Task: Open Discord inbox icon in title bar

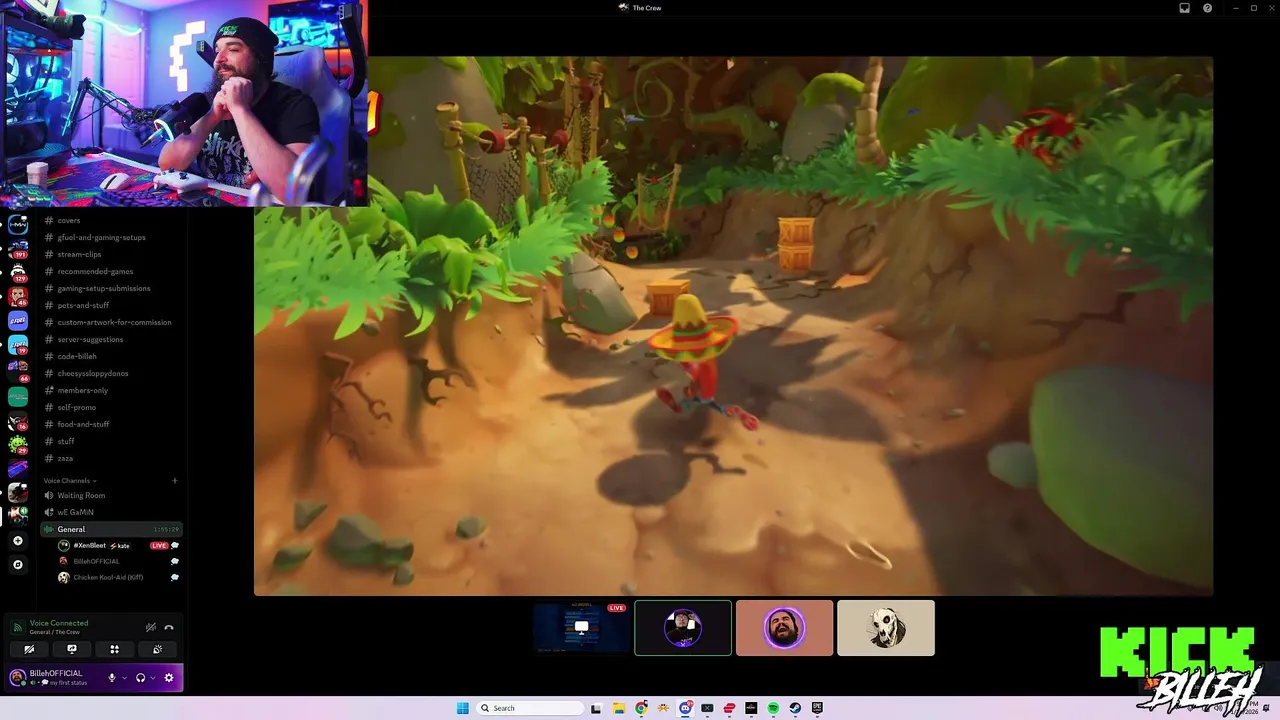Action: click(x=1185, y=8)
